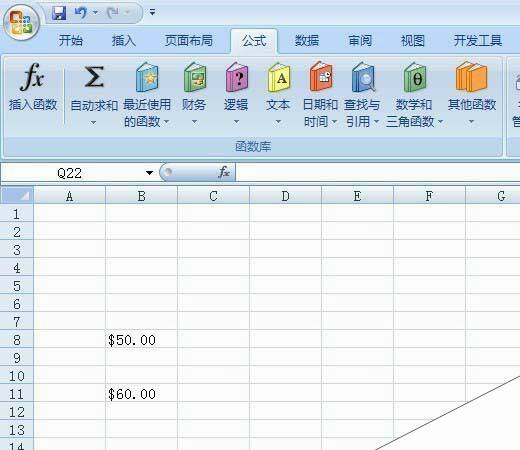520x450 pixels.
Task: Open 最近使用的函数 book icon
Action: tap(147, 77)
